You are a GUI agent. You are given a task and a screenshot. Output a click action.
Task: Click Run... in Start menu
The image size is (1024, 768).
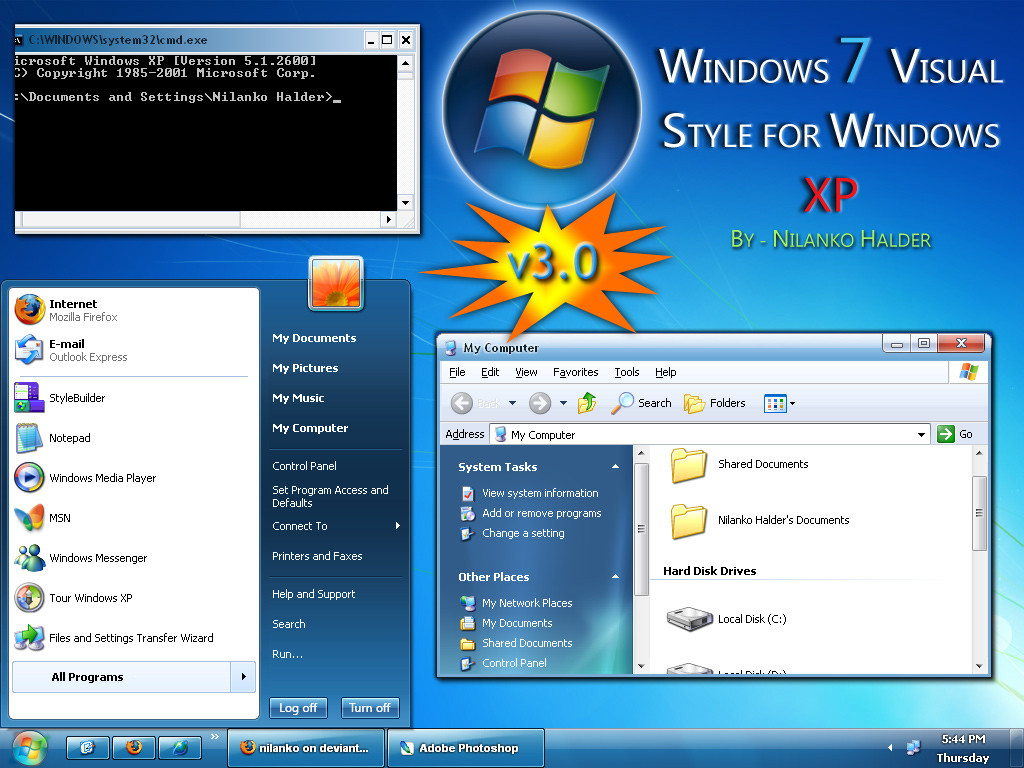[287, 654]
